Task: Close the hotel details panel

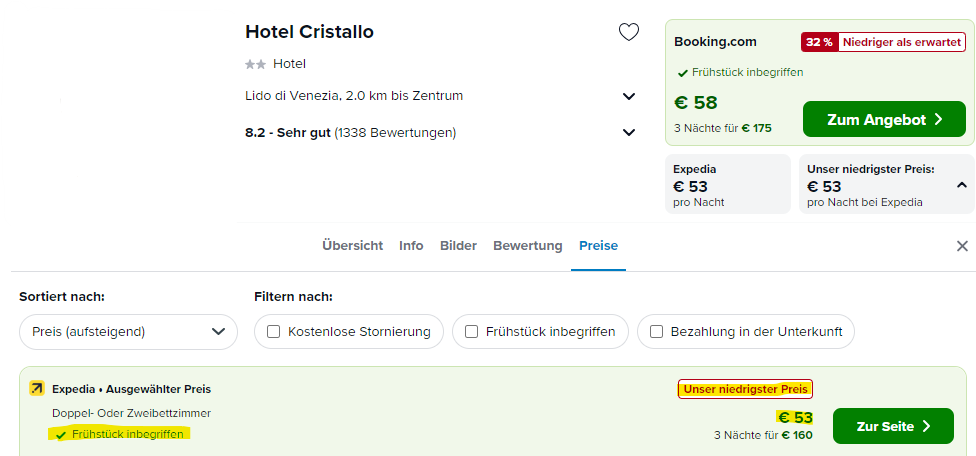Action: pyautogui.click(x=962, y=246)
